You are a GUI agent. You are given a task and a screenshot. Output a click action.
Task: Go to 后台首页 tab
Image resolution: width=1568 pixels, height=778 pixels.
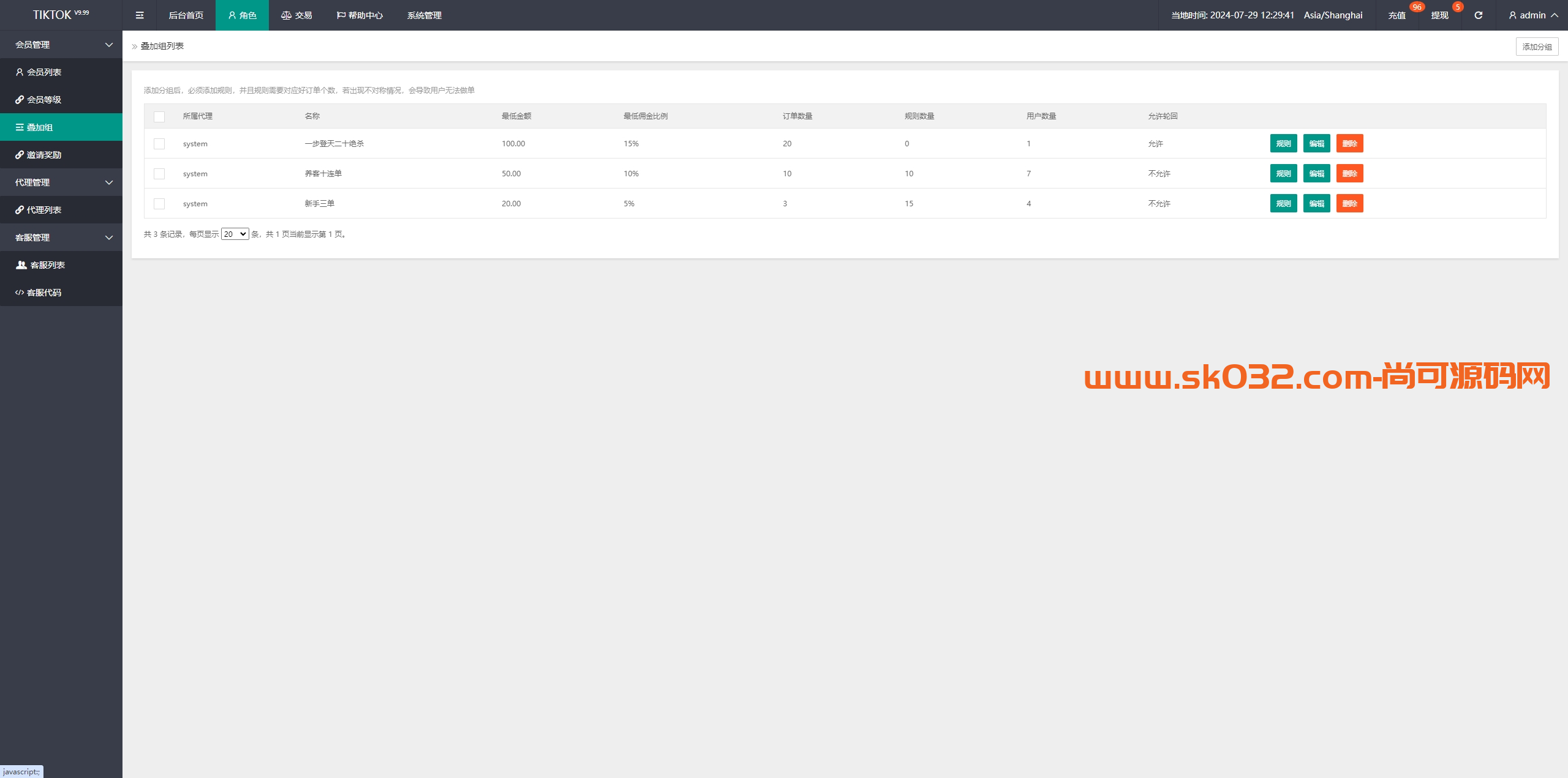tap(186, 15)
